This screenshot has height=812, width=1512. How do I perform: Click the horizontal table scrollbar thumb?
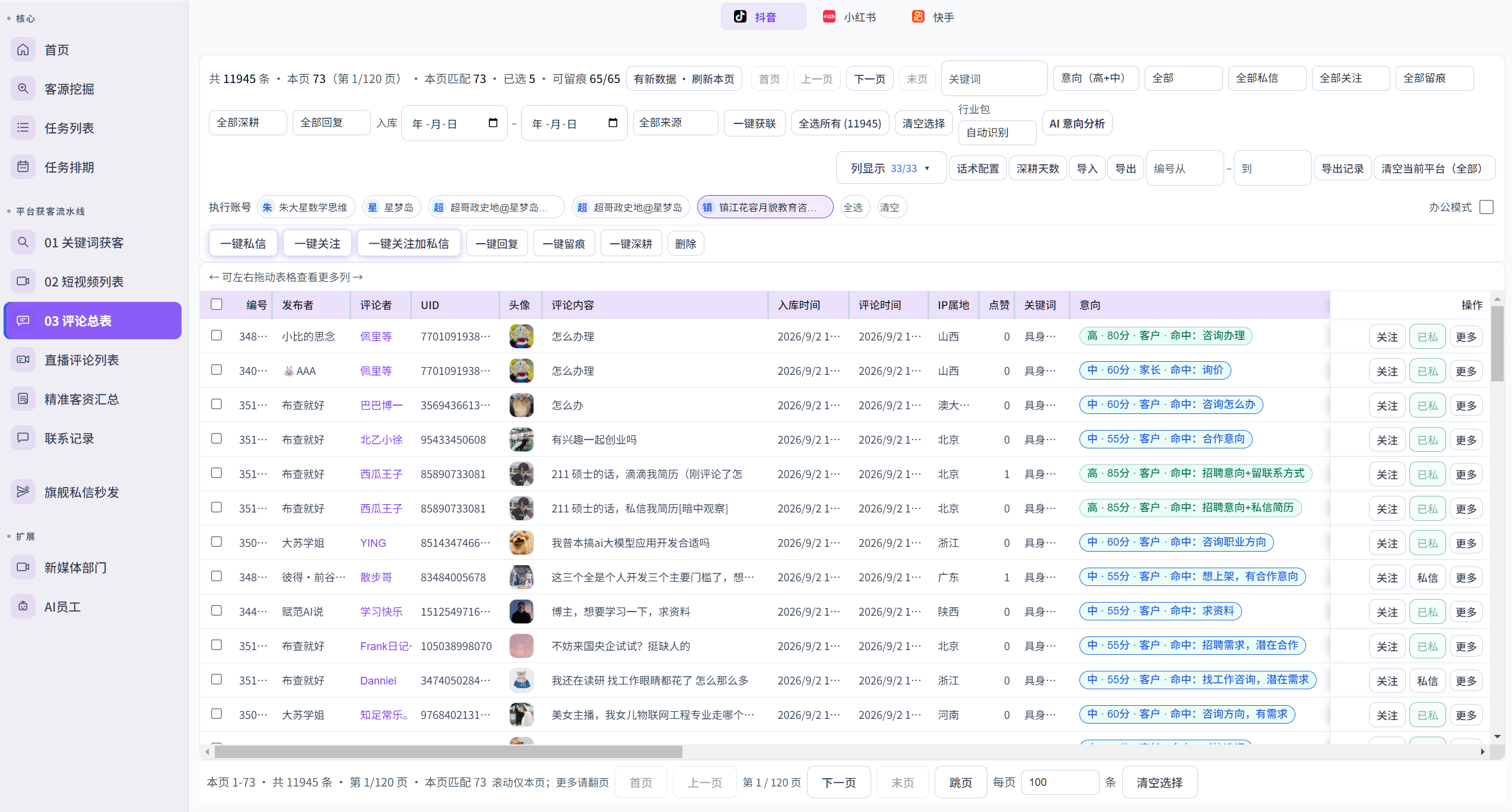pos(448,752)
